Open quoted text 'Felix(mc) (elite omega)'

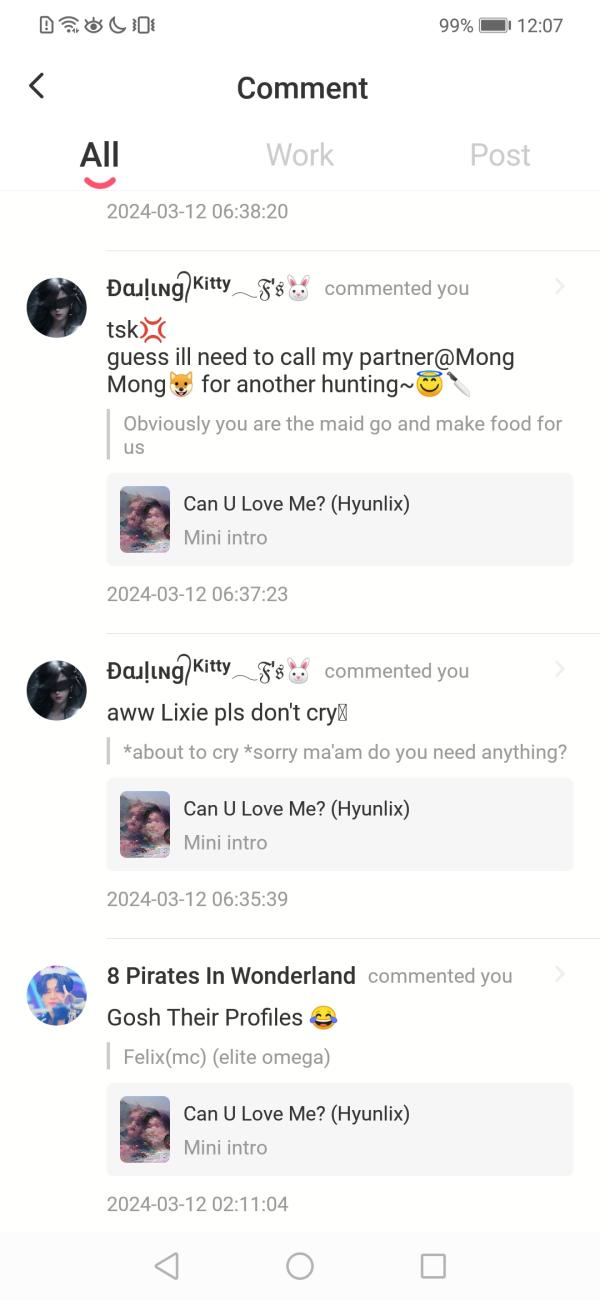[227, 1056]
